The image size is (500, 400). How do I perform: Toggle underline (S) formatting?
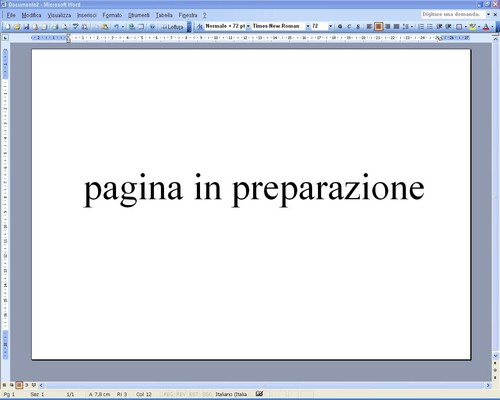358,26
